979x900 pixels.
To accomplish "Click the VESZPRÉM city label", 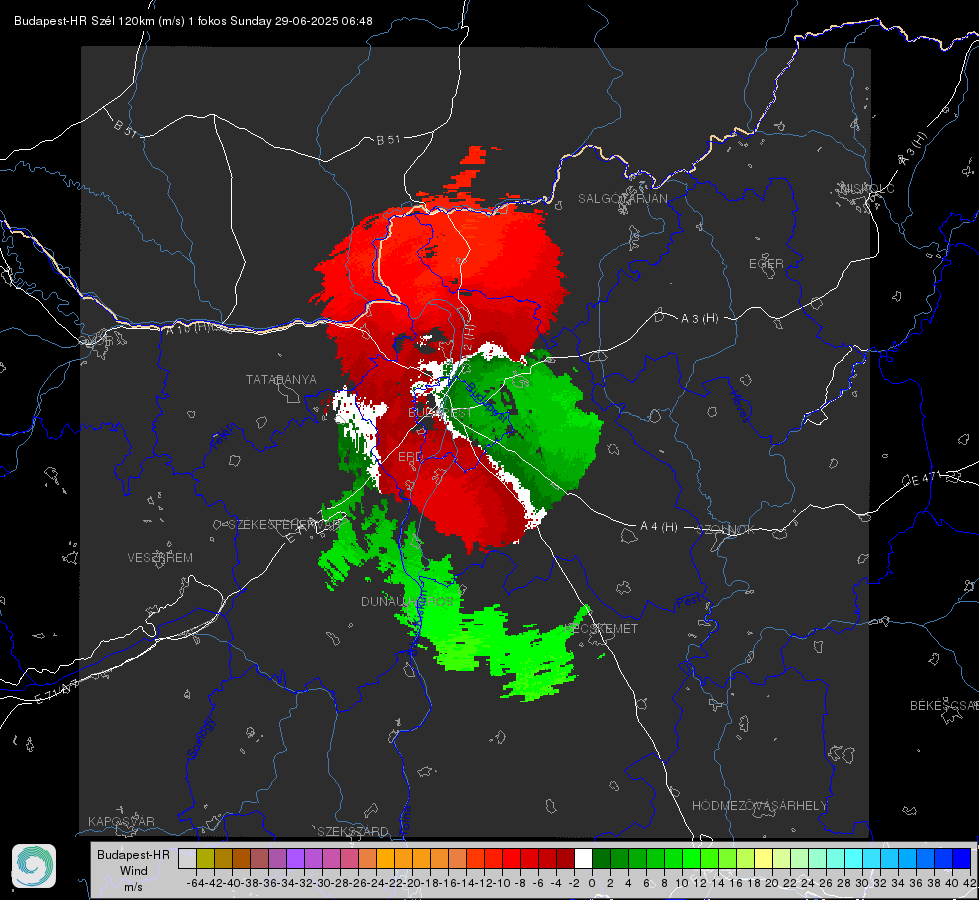I will pyautogui.click(x=160, y=557).
